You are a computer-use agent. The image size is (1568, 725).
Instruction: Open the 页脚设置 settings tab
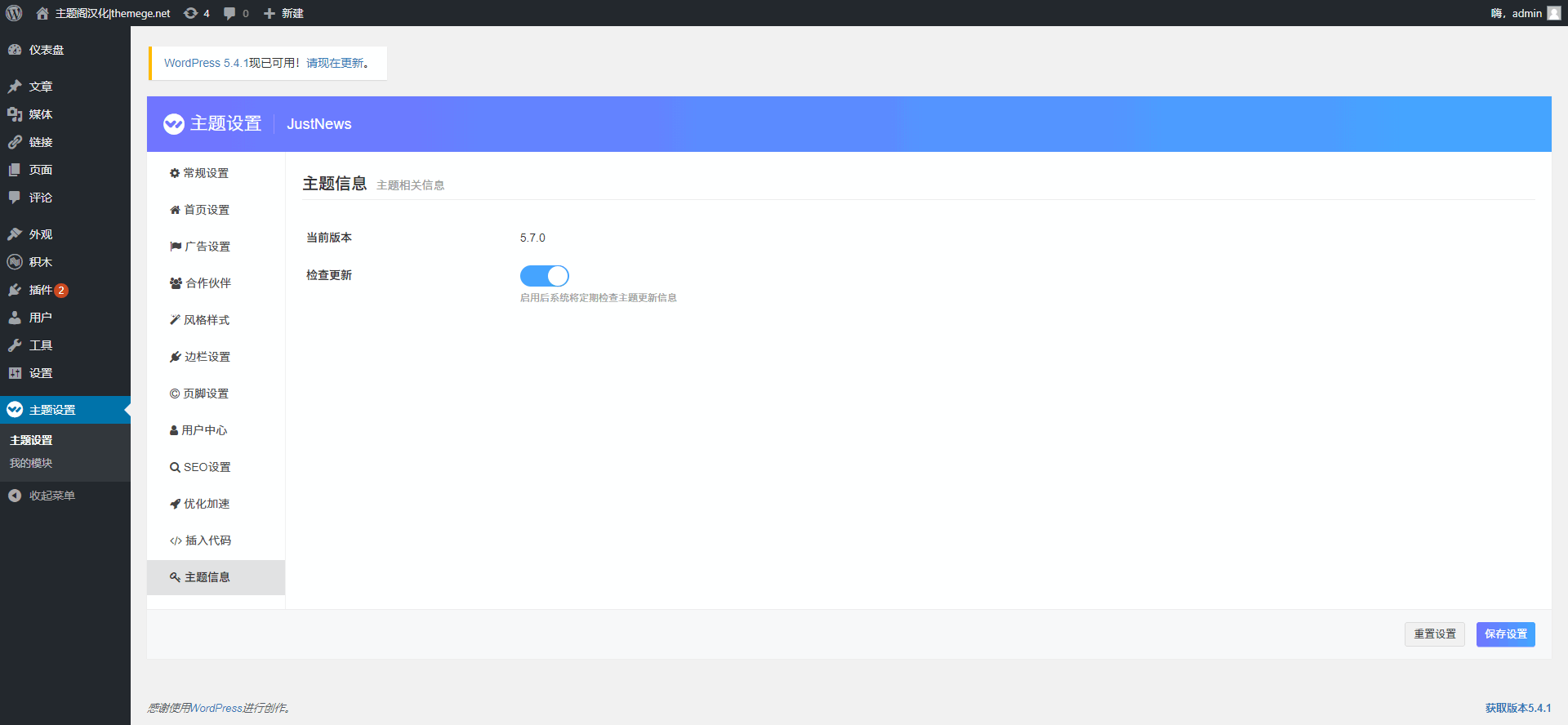(x=216, y=394)
